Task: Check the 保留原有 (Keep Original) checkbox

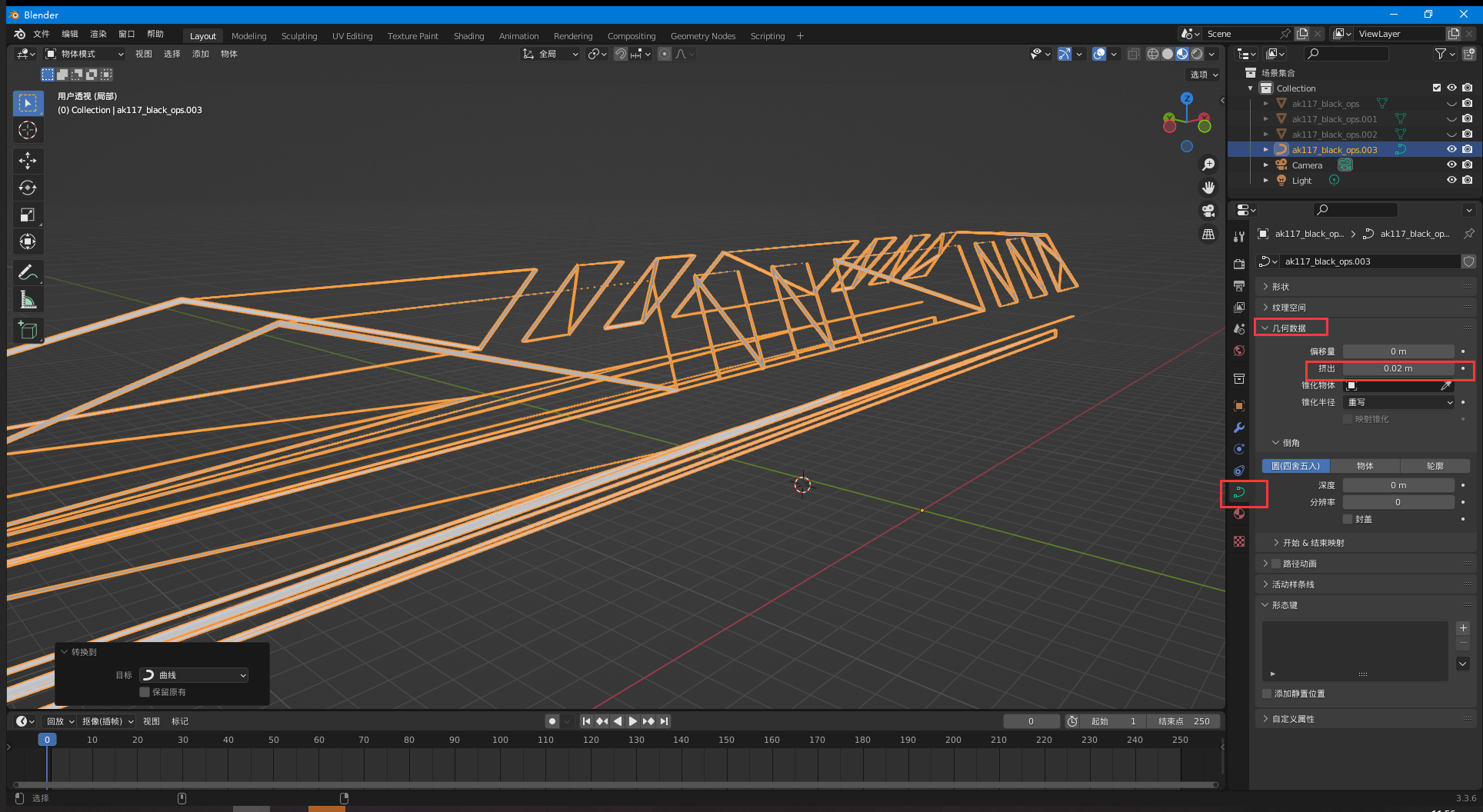Action: coord(145,692)
